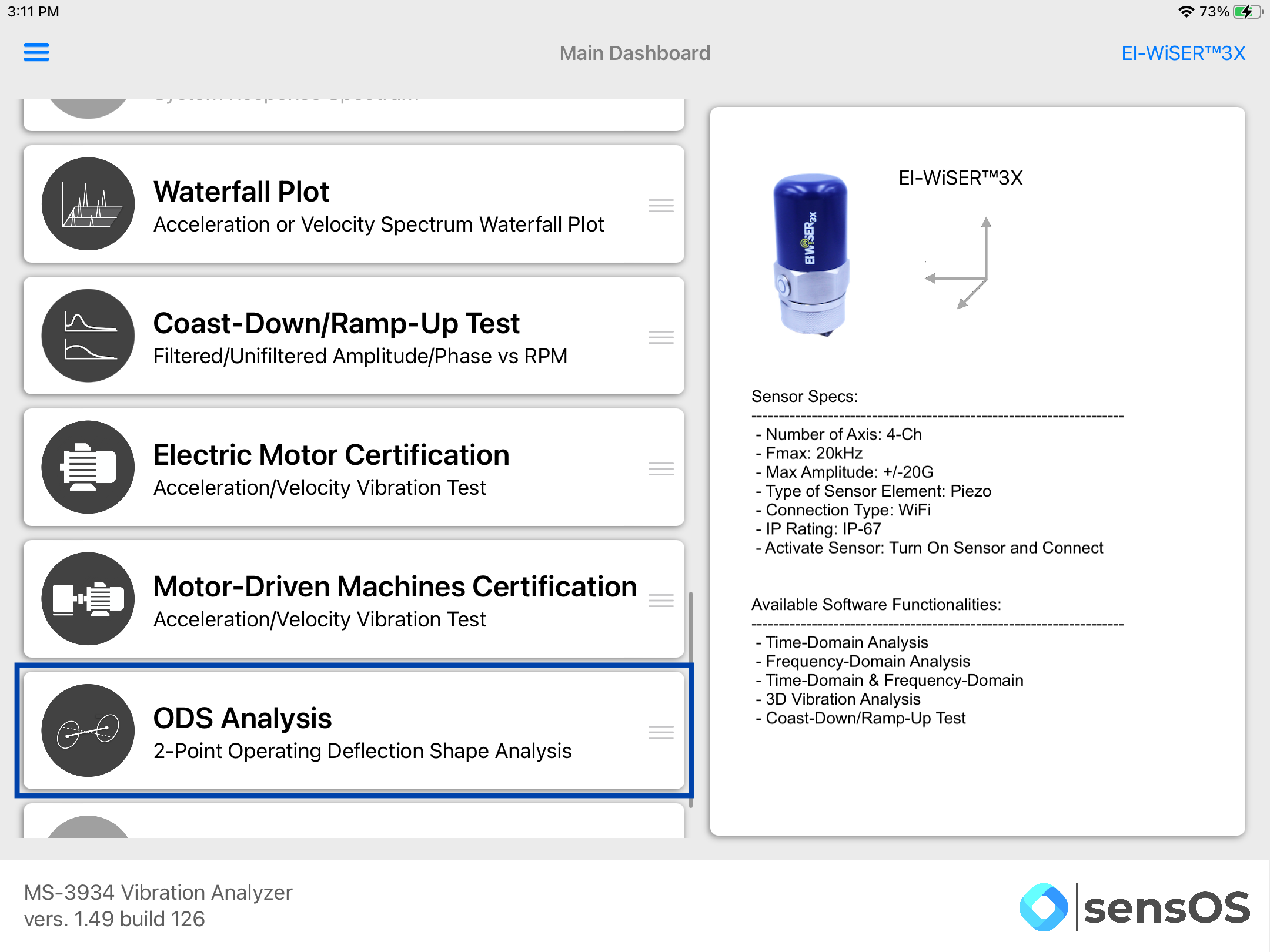Screen dimensions: 1270x952
Task: Click 'Max Amplitude: +/-20G' spec line
Action: 845,472
